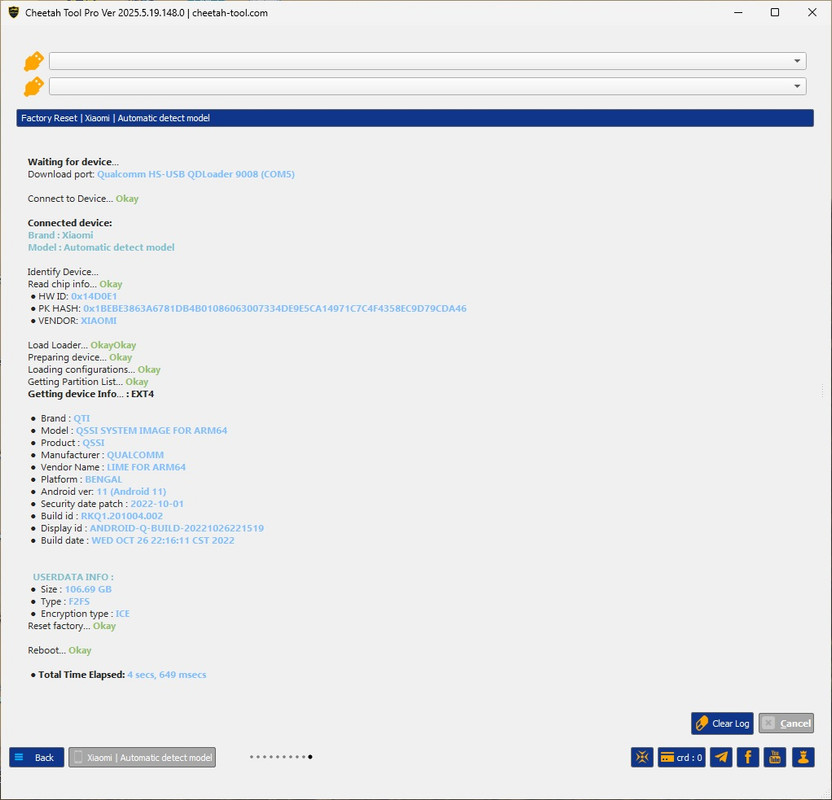Click the Xiaomi | Automatic detect model button
The image size is (832, 800).
pos(142,758)
